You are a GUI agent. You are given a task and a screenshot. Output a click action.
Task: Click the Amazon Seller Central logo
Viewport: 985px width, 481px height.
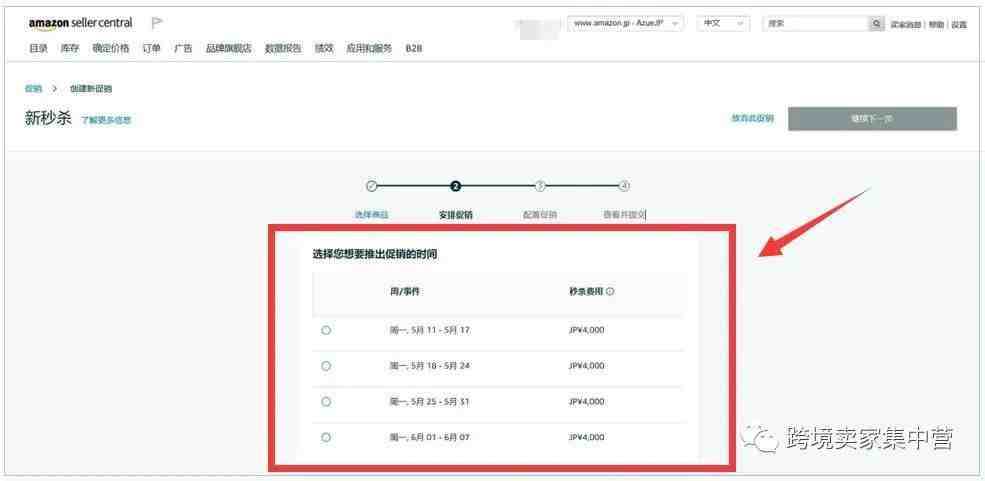coord(80,23)
